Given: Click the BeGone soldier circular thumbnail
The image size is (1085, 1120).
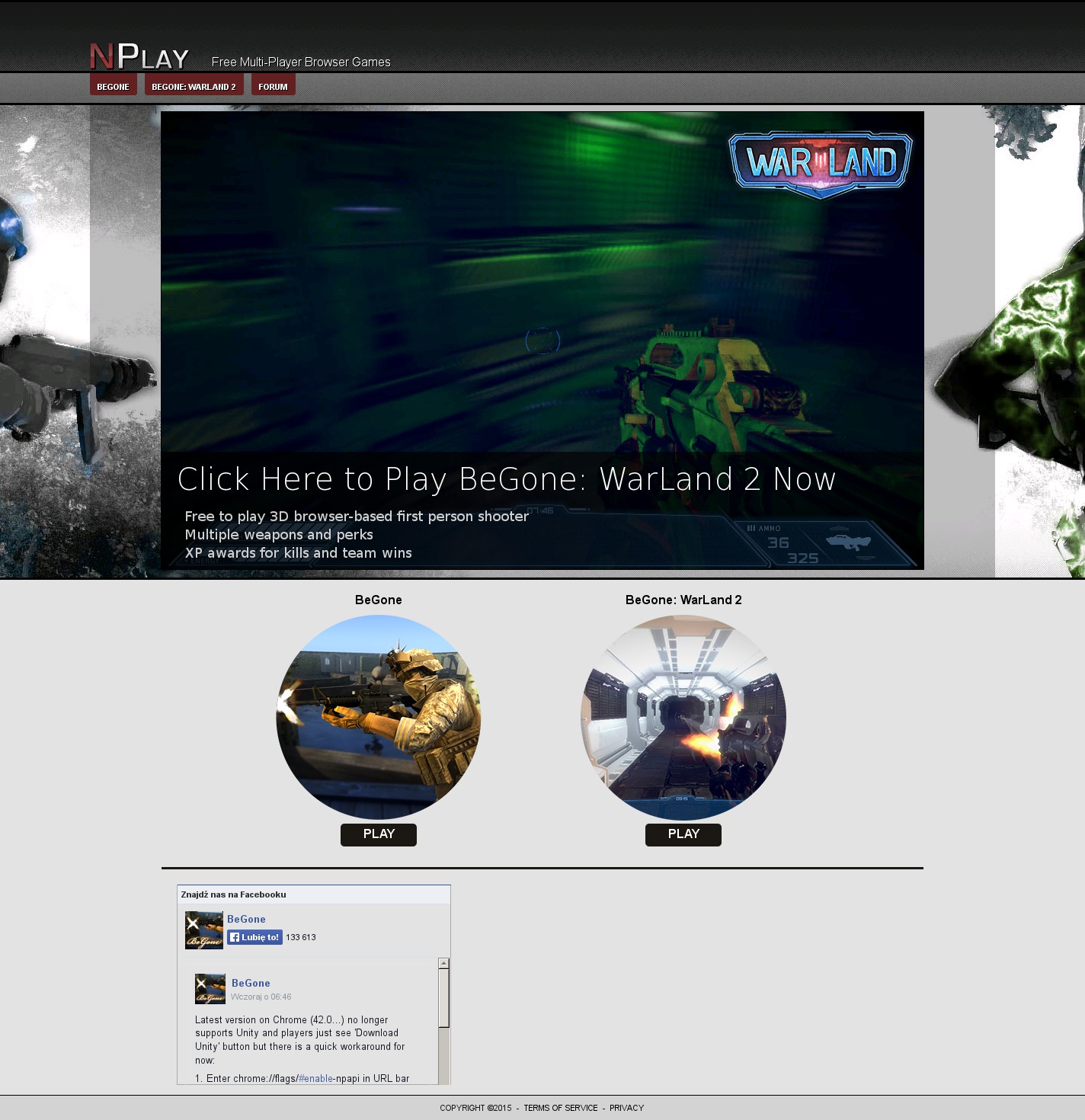Looking at the screenshot, I should pyautogui.click(x=379, y=718).
